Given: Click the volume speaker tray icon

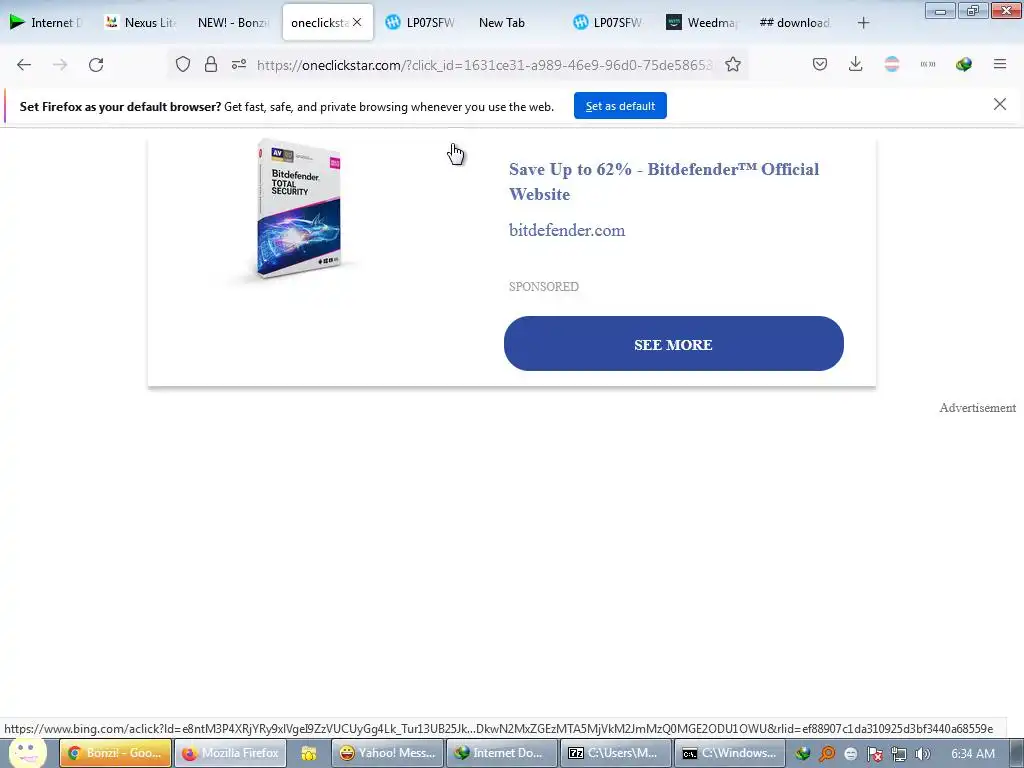Looking at the screenshot, I should coord(922,754).
